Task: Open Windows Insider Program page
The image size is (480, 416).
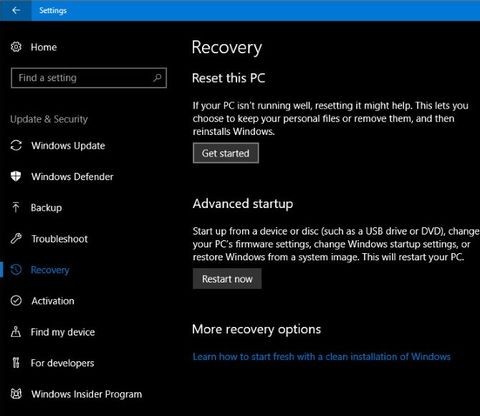Action: point(87,394)
